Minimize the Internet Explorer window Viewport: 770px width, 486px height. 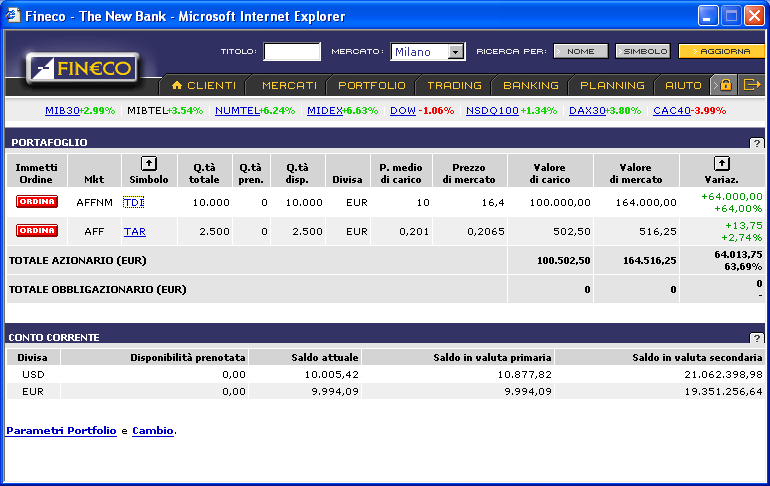click(708, 16)
